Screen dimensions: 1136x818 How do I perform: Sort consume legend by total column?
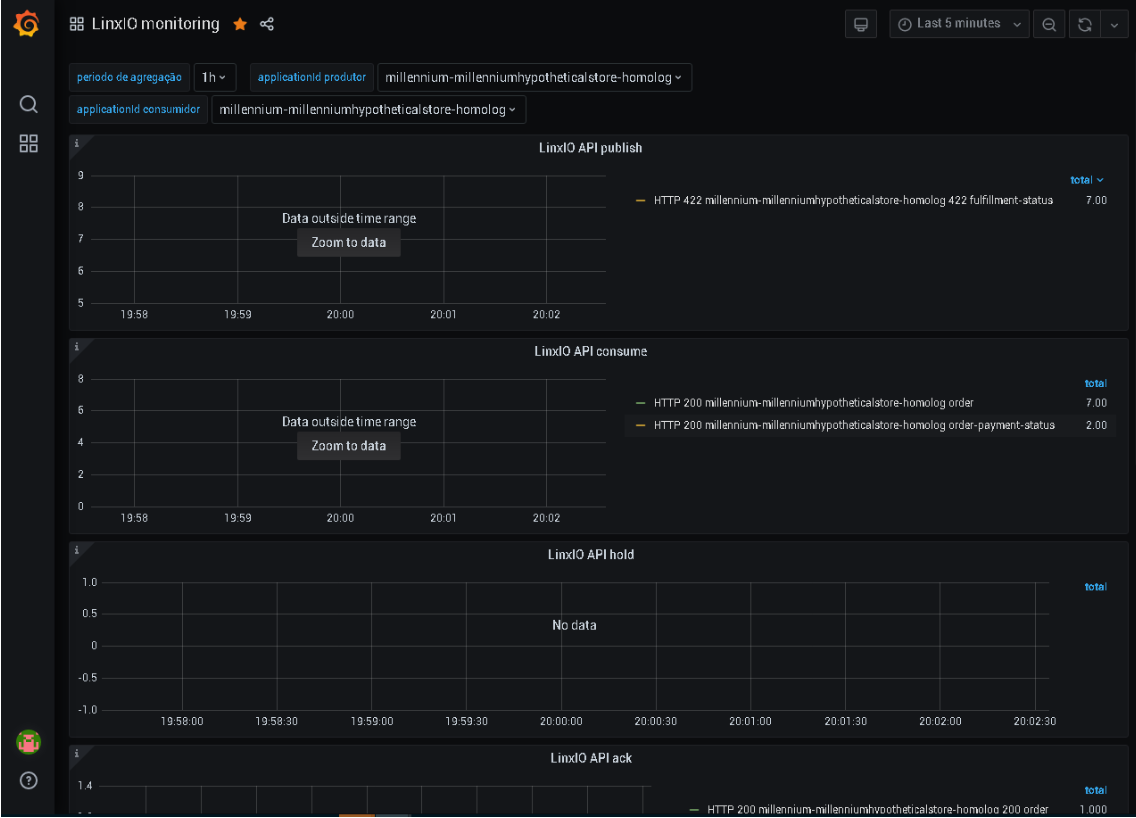tap(1095, 383)
